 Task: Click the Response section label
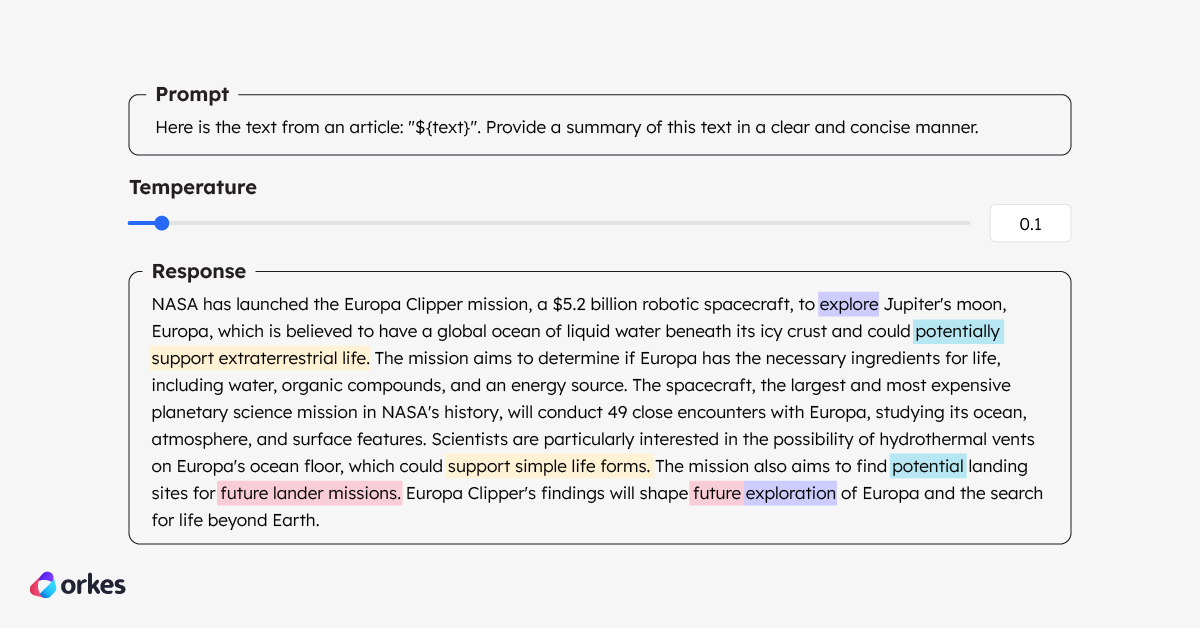[199, 272]
